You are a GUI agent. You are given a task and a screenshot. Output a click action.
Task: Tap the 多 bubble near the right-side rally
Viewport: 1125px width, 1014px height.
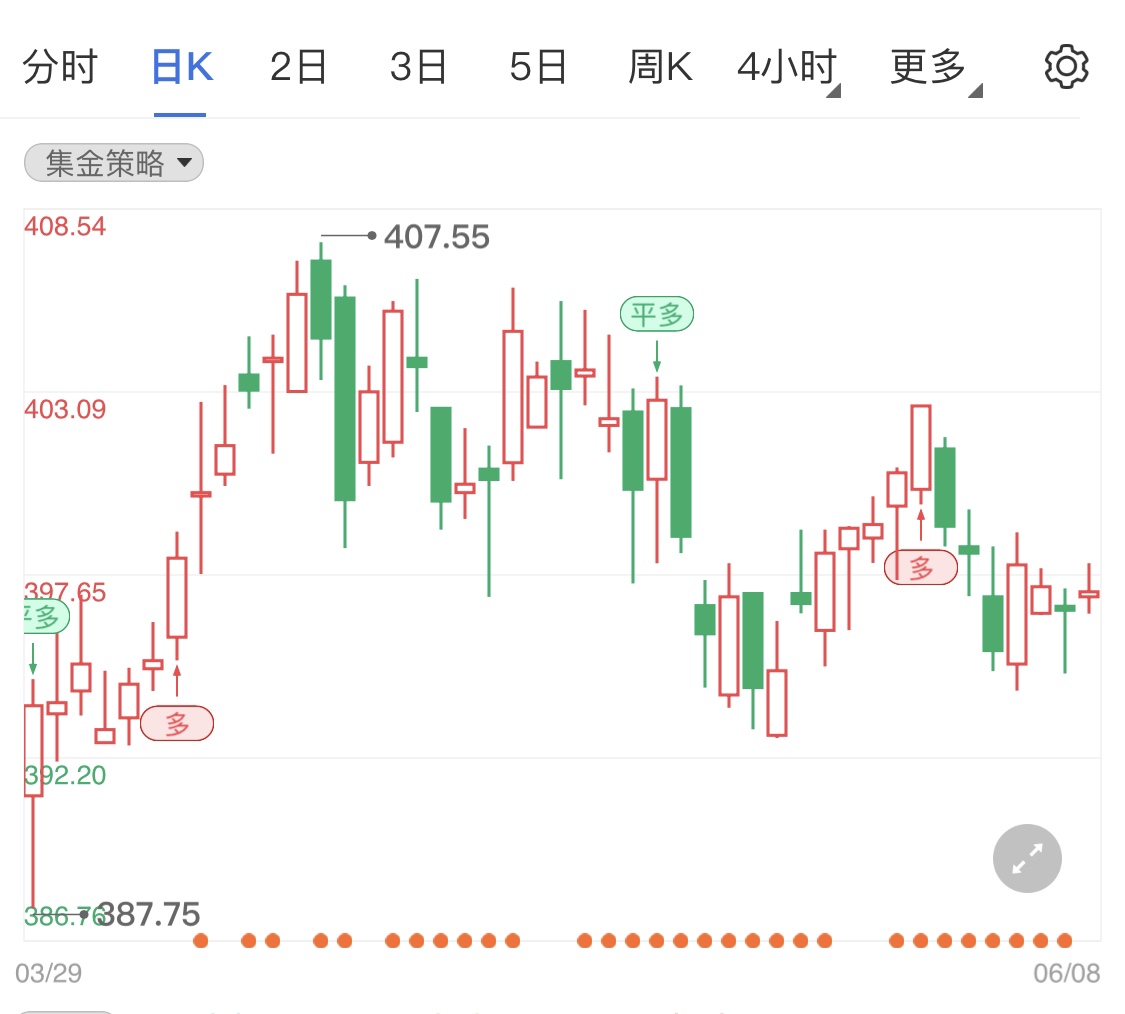920,567
